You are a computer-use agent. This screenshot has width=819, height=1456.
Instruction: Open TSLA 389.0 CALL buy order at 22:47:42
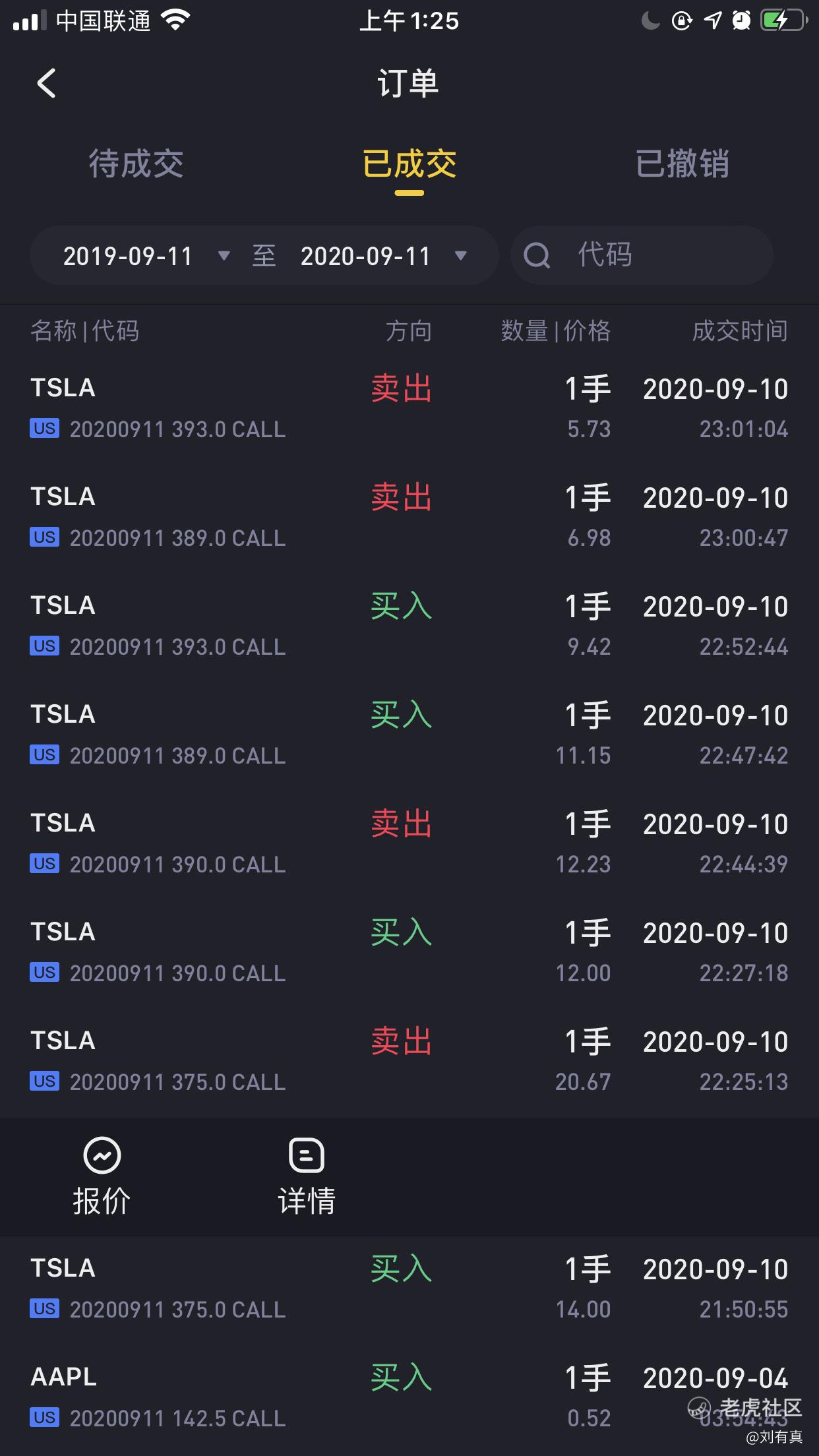(409, 735)
